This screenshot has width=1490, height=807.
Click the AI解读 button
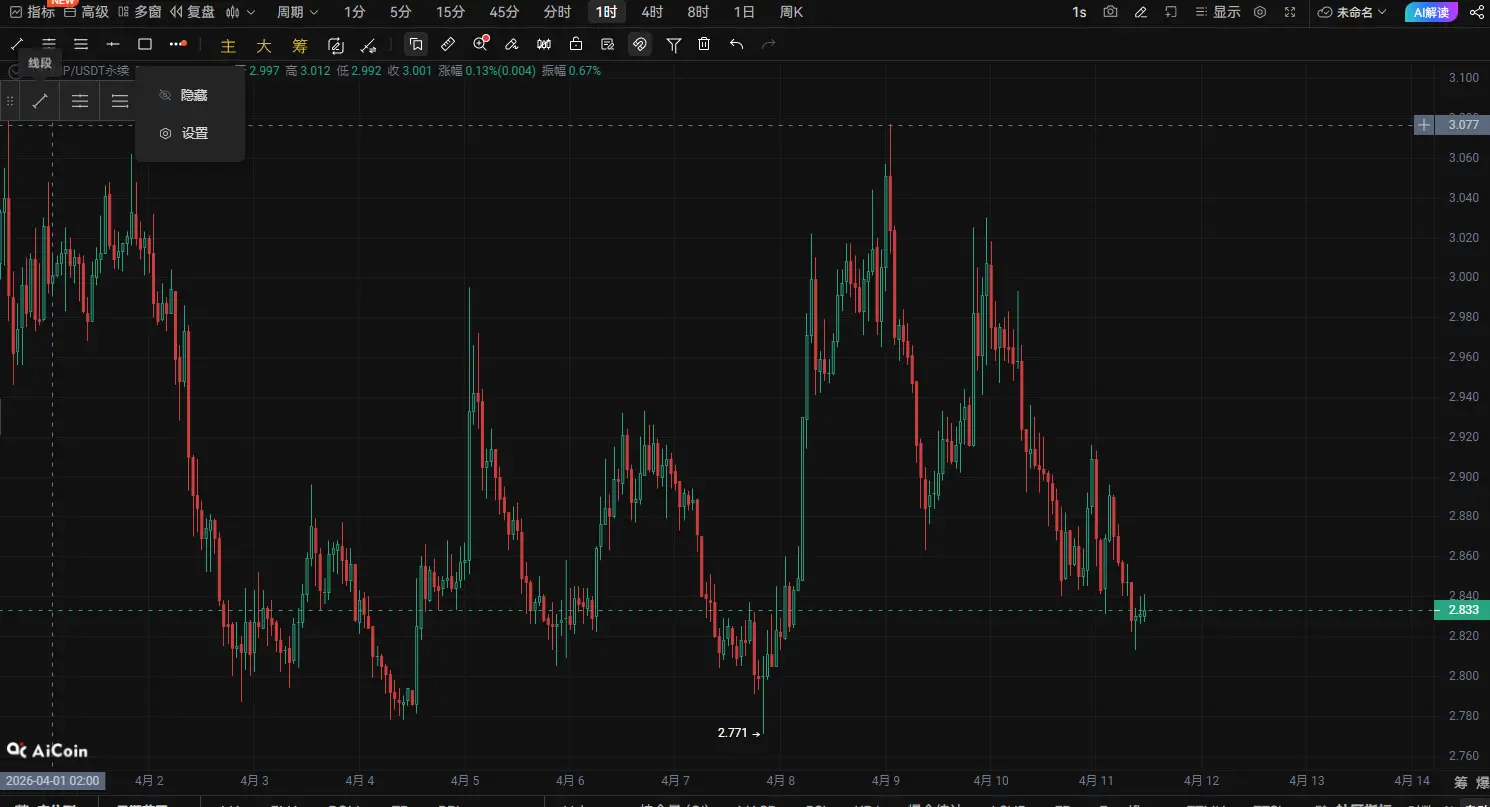coord(1431,12)
